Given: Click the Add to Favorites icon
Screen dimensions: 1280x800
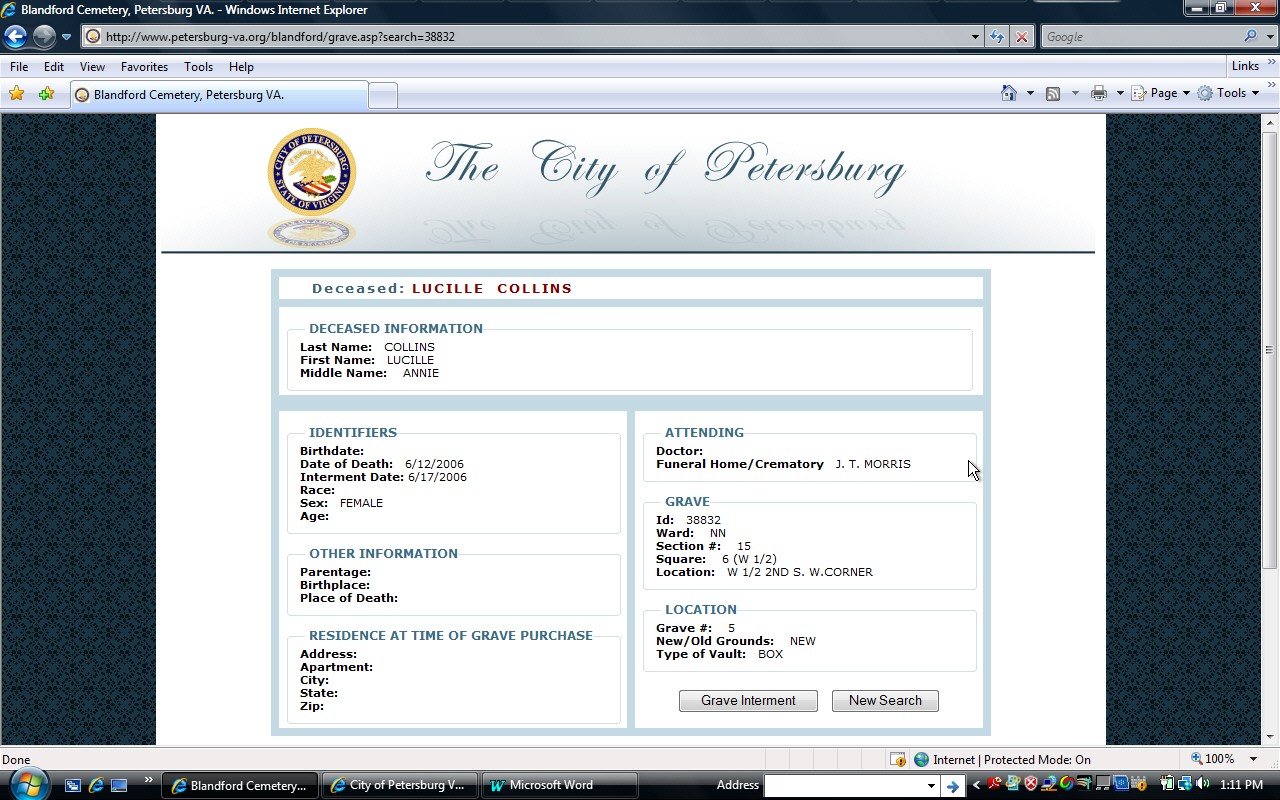Looking at the screenshot, I should 46,94.
